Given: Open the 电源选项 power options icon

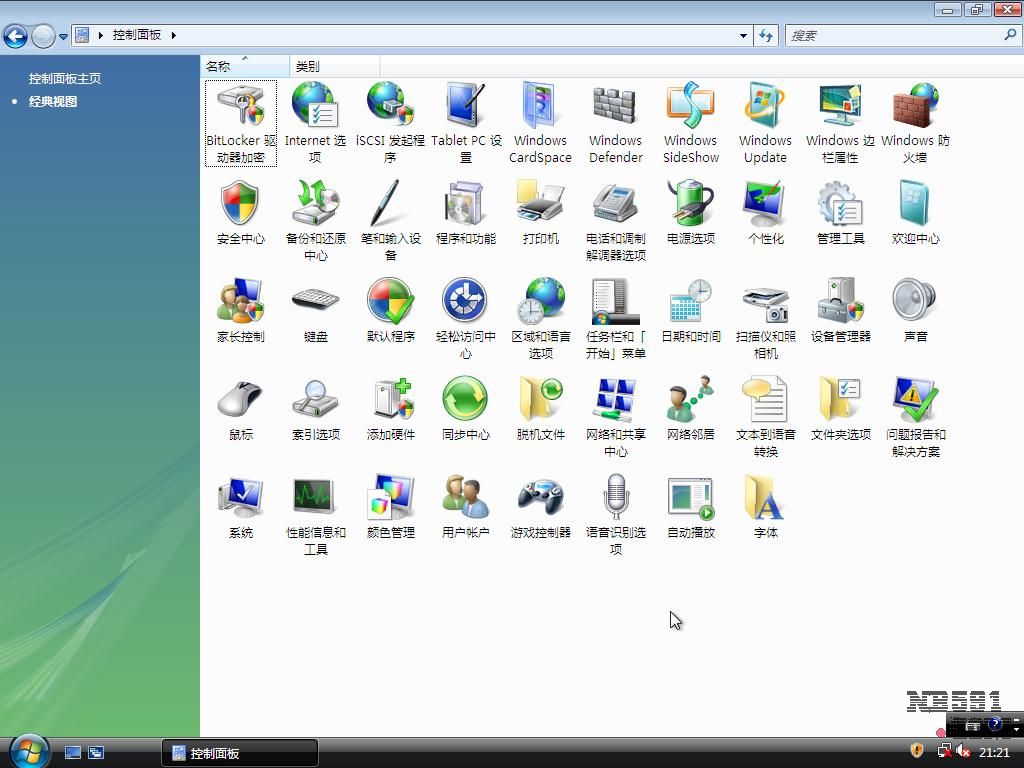Looking at the screenshot, I should (690, 205).
